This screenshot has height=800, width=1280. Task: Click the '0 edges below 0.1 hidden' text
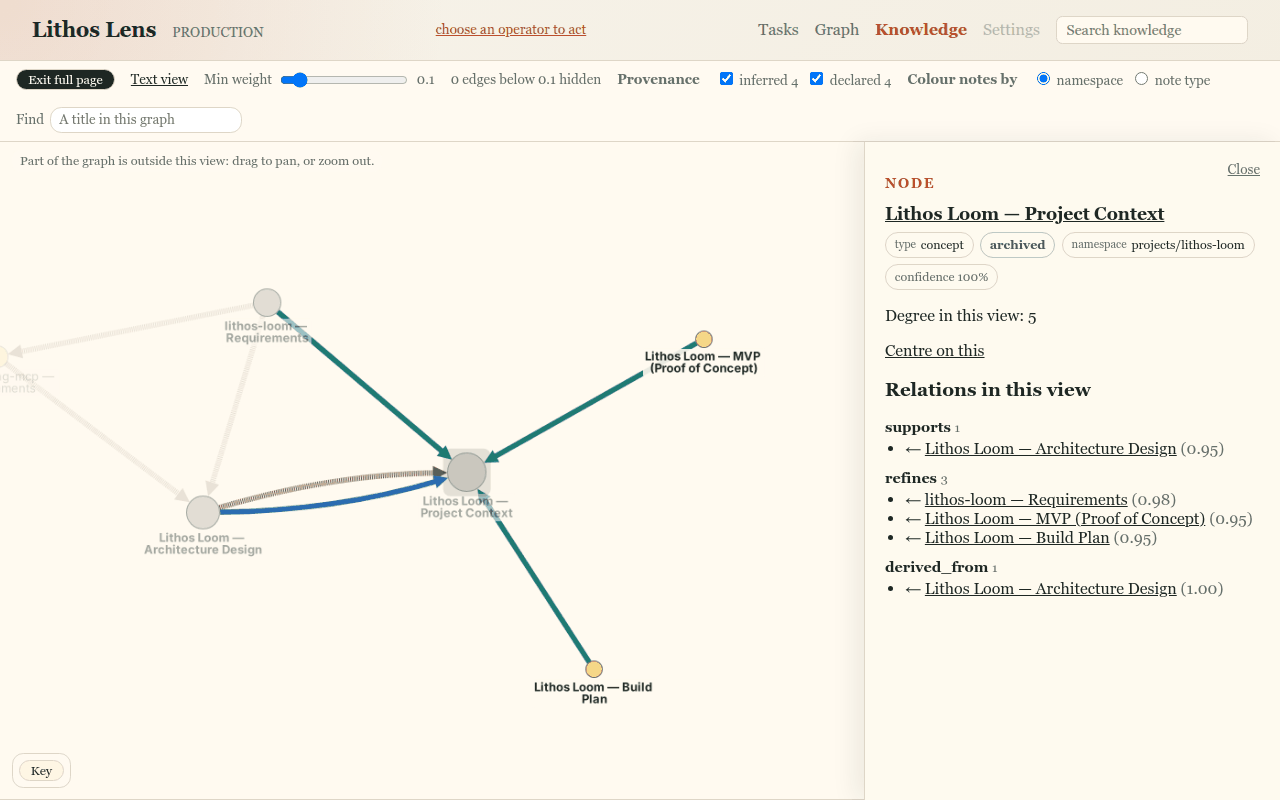point(526,80)
